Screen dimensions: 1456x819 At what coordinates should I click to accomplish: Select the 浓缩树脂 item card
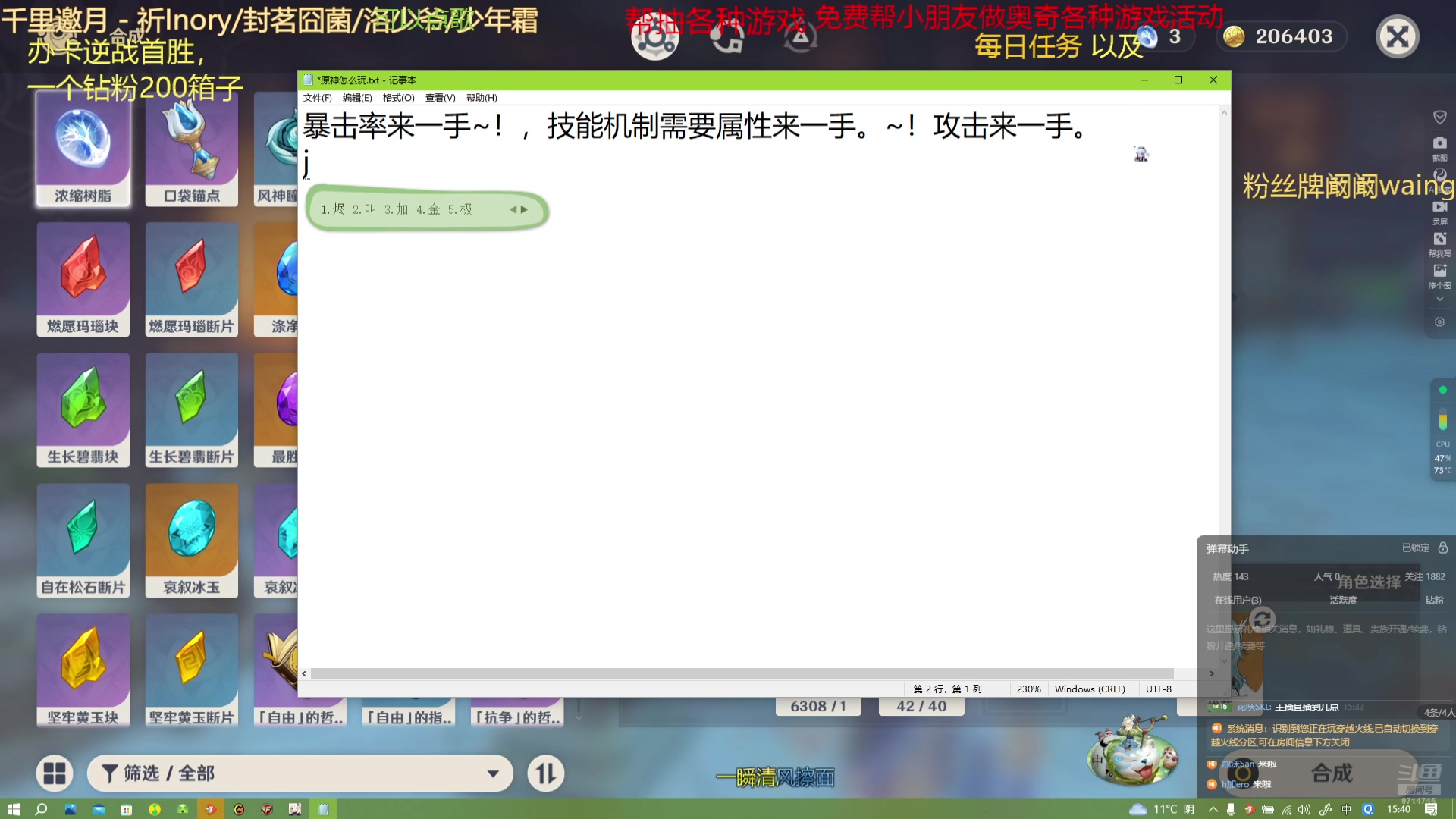pyautogui.click(x=83, y=149)
